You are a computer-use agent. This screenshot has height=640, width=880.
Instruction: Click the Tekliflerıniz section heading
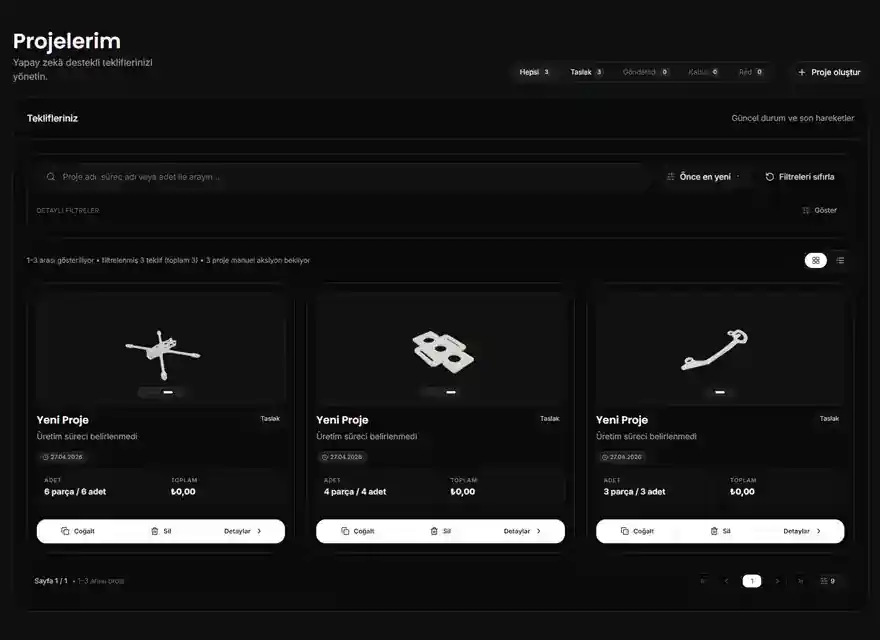tap(52, 118)
